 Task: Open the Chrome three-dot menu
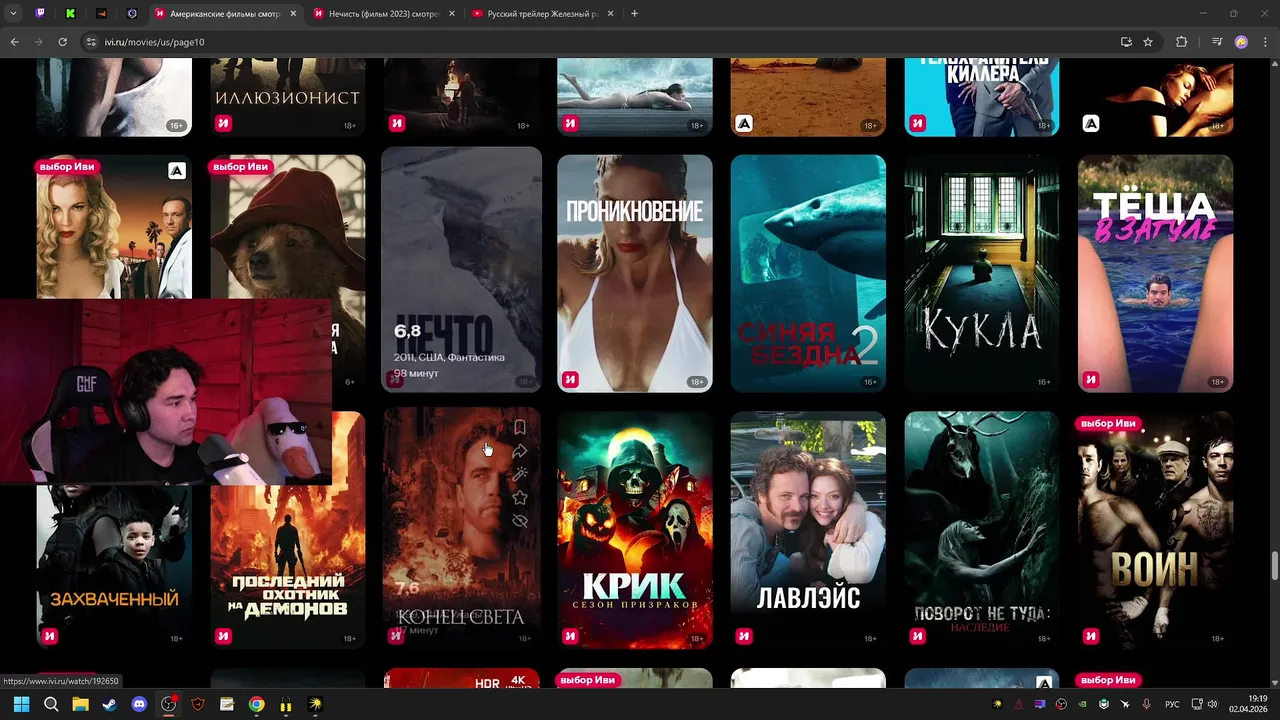point(1265,42)
